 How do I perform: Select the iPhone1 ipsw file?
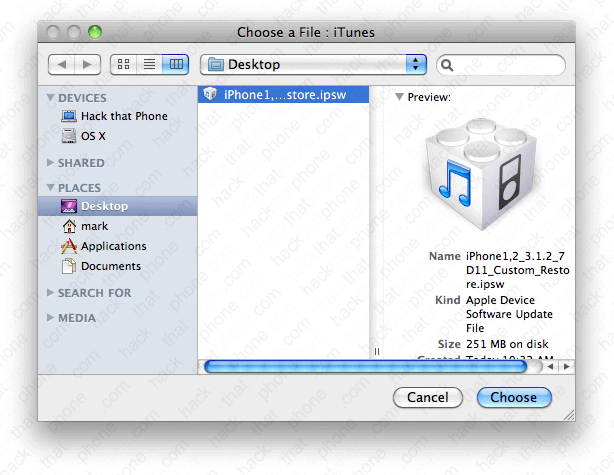click(284, 95)
